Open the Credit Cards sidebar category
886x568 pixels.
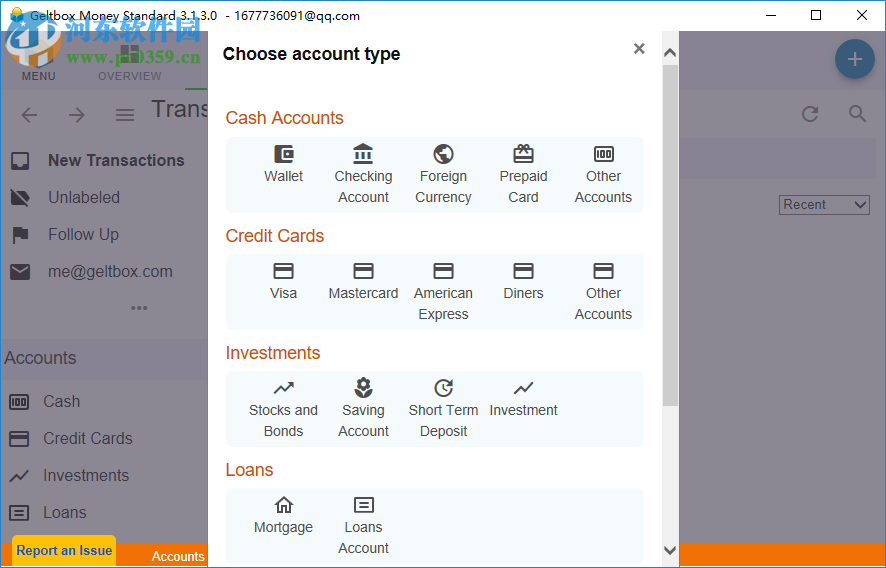[x=87, y=439]
